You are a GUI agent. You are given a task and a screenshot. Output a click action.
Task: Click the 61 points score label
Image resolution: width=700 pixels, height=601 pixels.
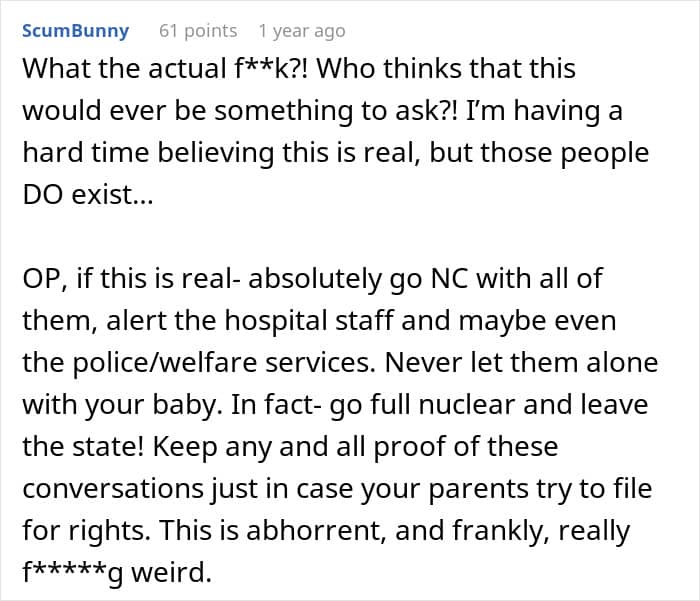pyautogui.click(x=198, y=31)
